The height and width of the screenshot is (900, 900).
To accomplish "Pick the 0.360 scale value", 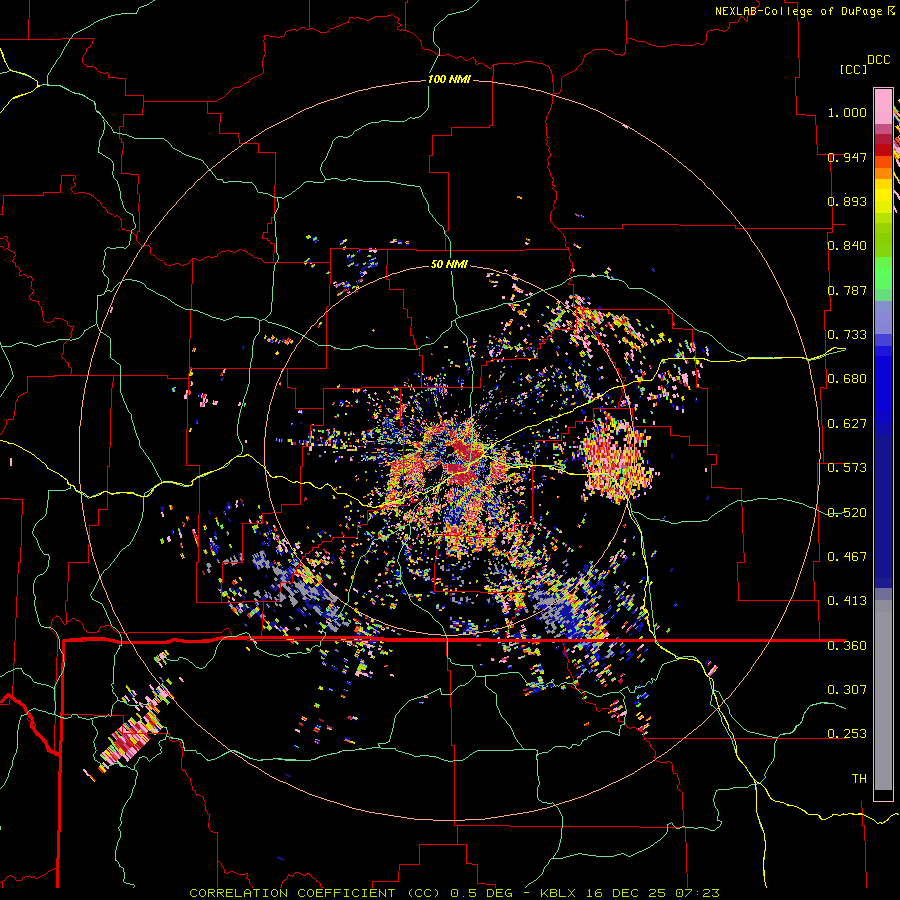I will coord(847,645).
